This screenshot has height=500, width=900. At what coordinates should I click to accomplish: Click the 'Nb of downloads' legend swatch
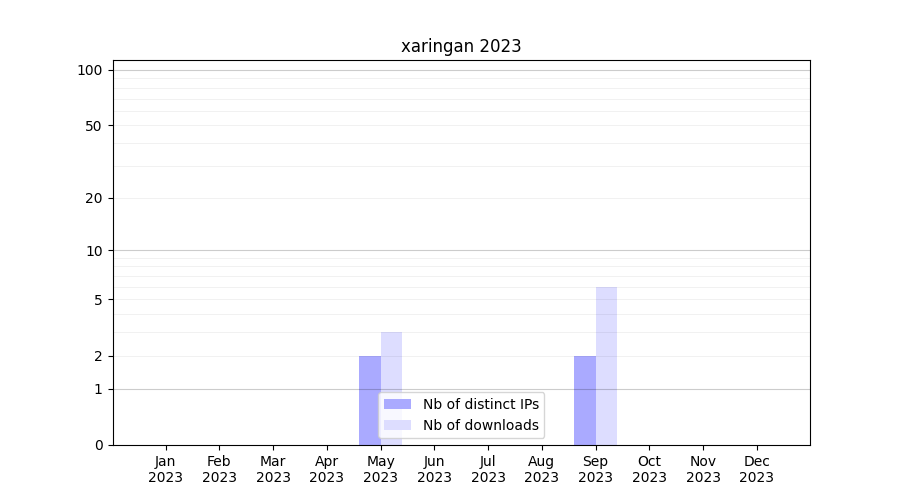(x=397, y=425)
